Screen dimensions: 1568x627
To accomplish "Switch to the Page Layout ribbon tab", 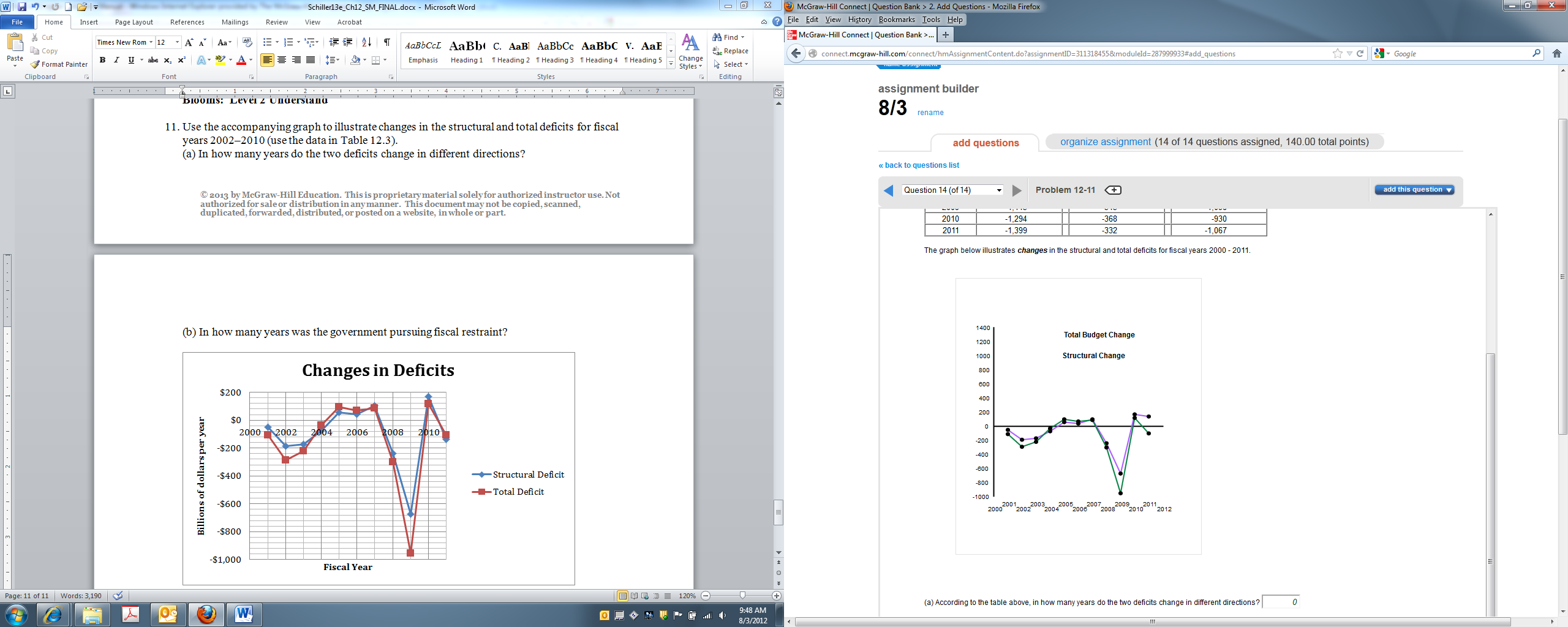I will tap(134, 22).
